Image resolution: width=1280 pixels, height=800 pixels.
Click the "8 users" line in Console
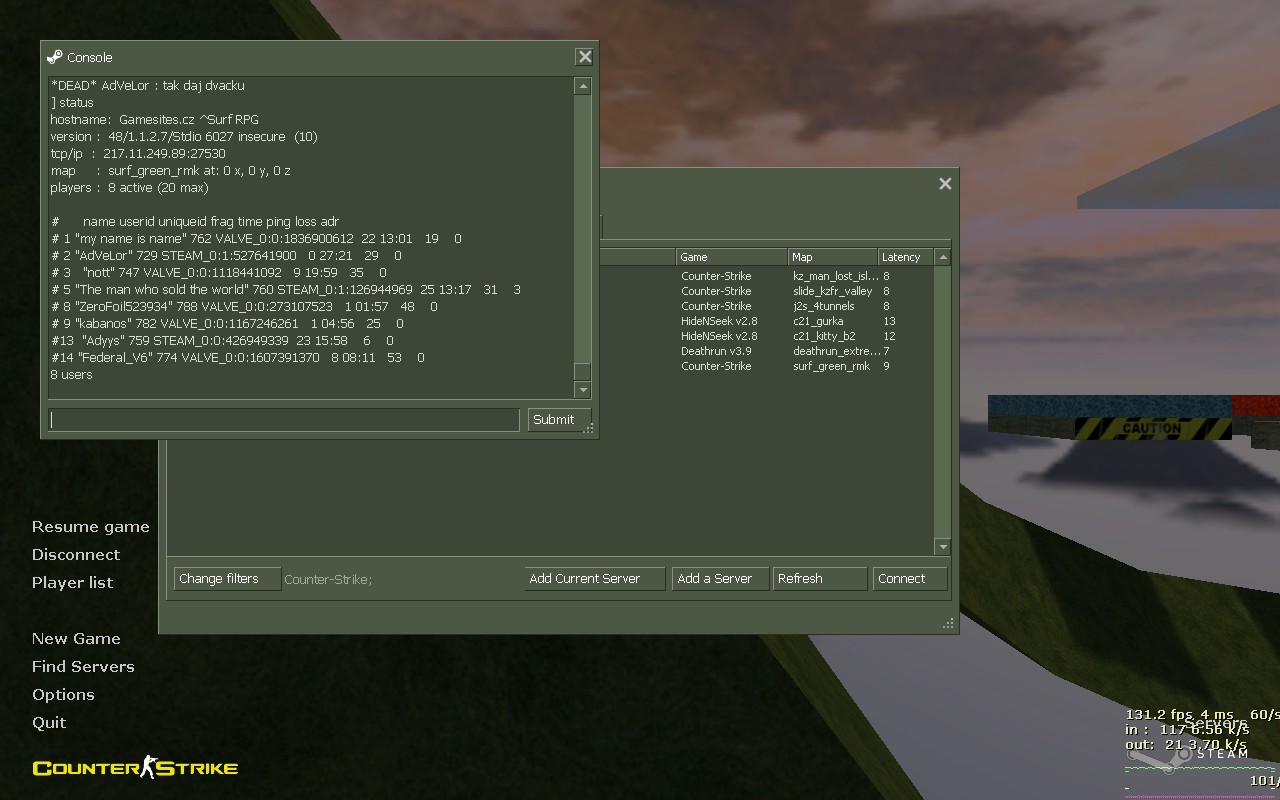[71, 375]
